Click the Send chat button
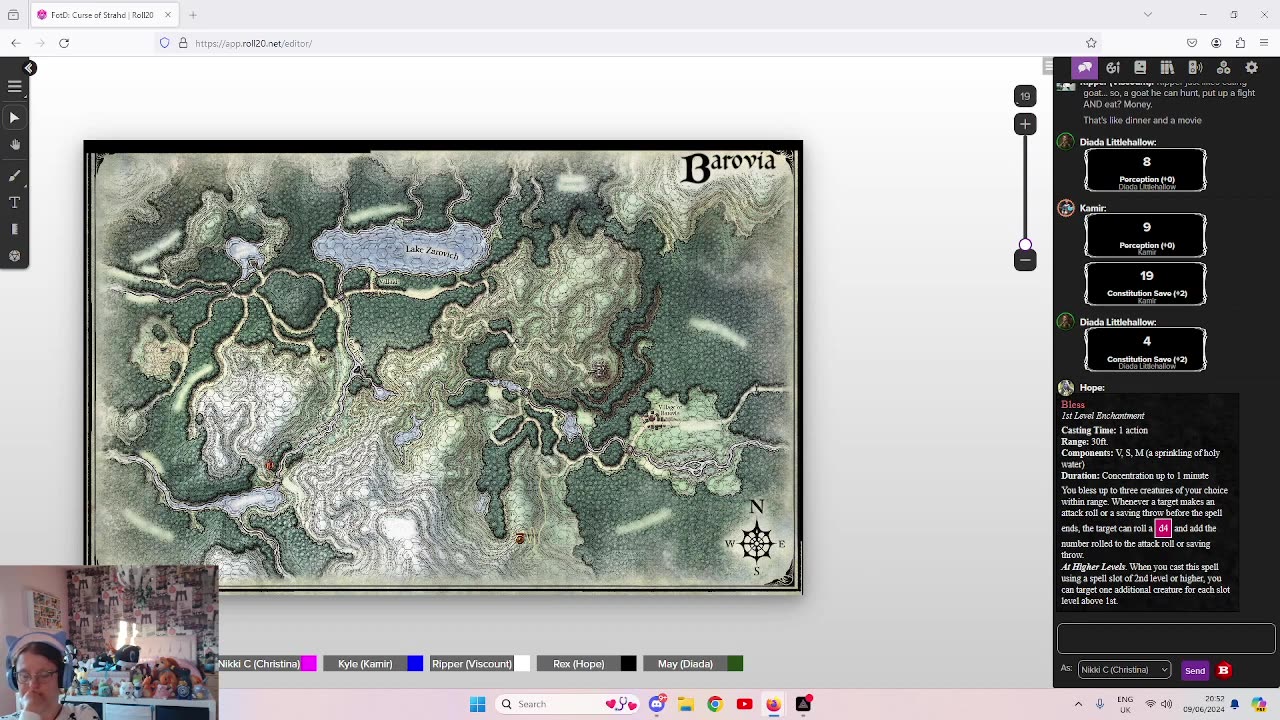 (x=1195, y=671)
